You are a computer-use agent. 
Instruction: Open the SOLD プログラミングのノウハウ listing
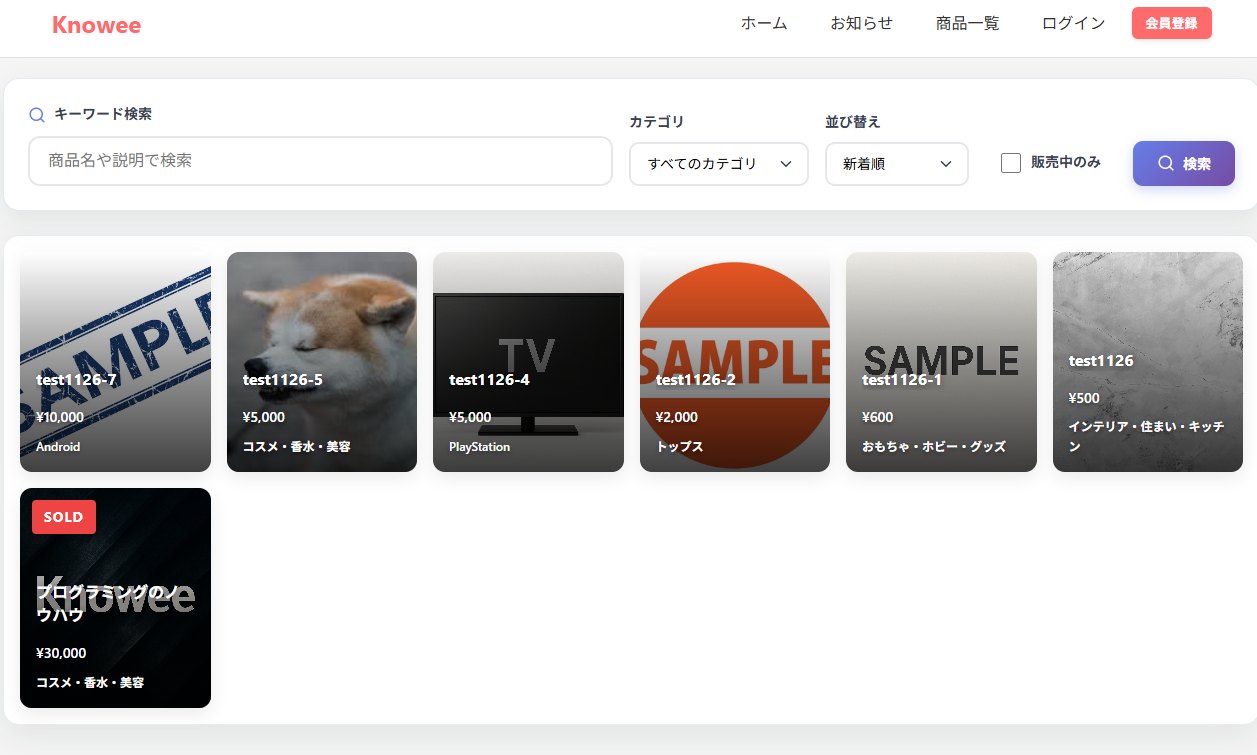pos(115,598)
